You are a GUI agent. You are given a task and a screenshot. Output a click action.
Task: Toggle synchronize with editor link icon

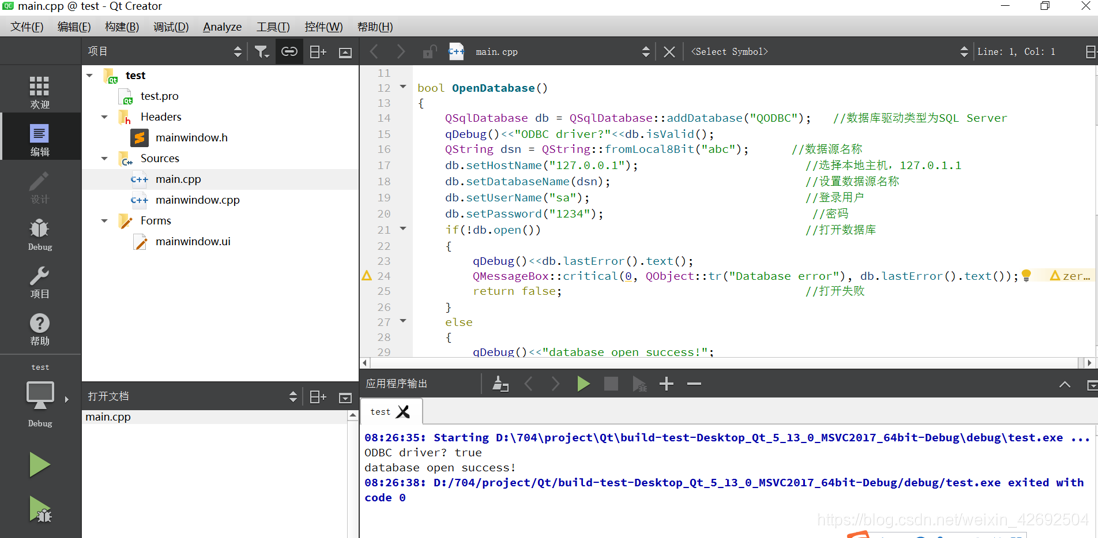pos(289,51)
